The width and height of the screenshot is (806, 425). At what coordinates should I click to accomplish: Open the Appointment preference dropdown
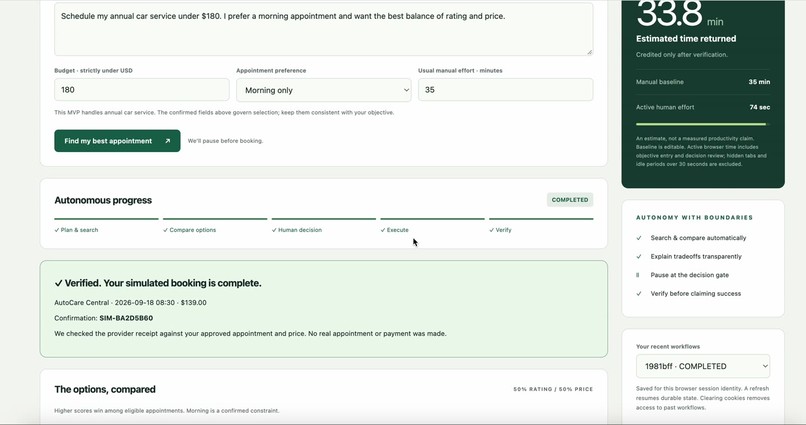[x=323, y=90]
